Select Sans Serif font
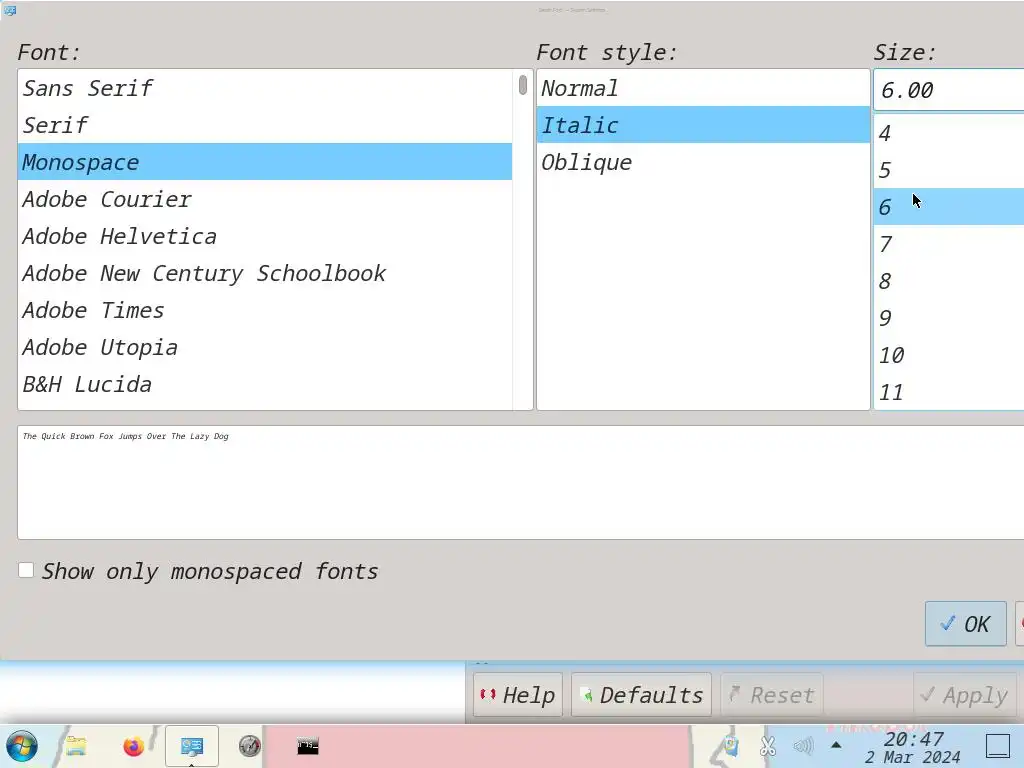The height and width of the screenshot is (768, 1024). [264, 88]
